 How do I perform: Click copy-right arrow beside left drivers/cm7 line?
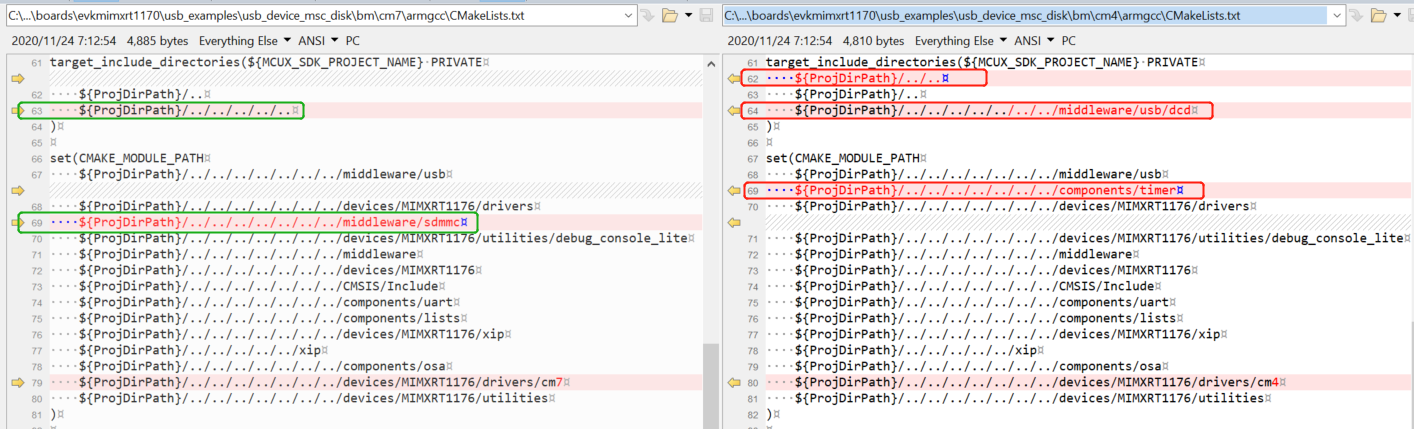(17, 382)
